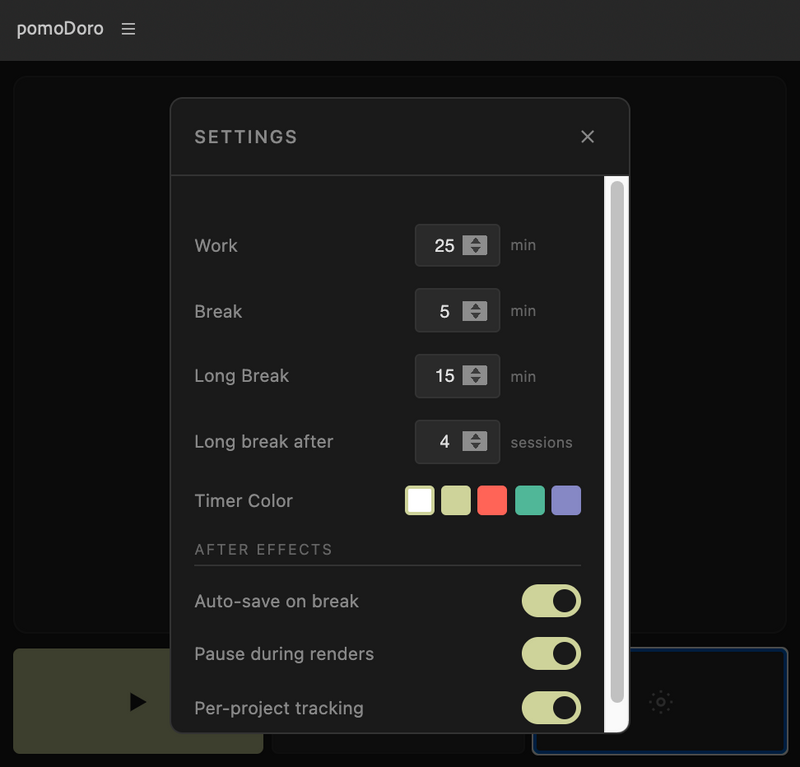Click the Long break after label
This screenshot has height=767, width=800.
point(264,441)
